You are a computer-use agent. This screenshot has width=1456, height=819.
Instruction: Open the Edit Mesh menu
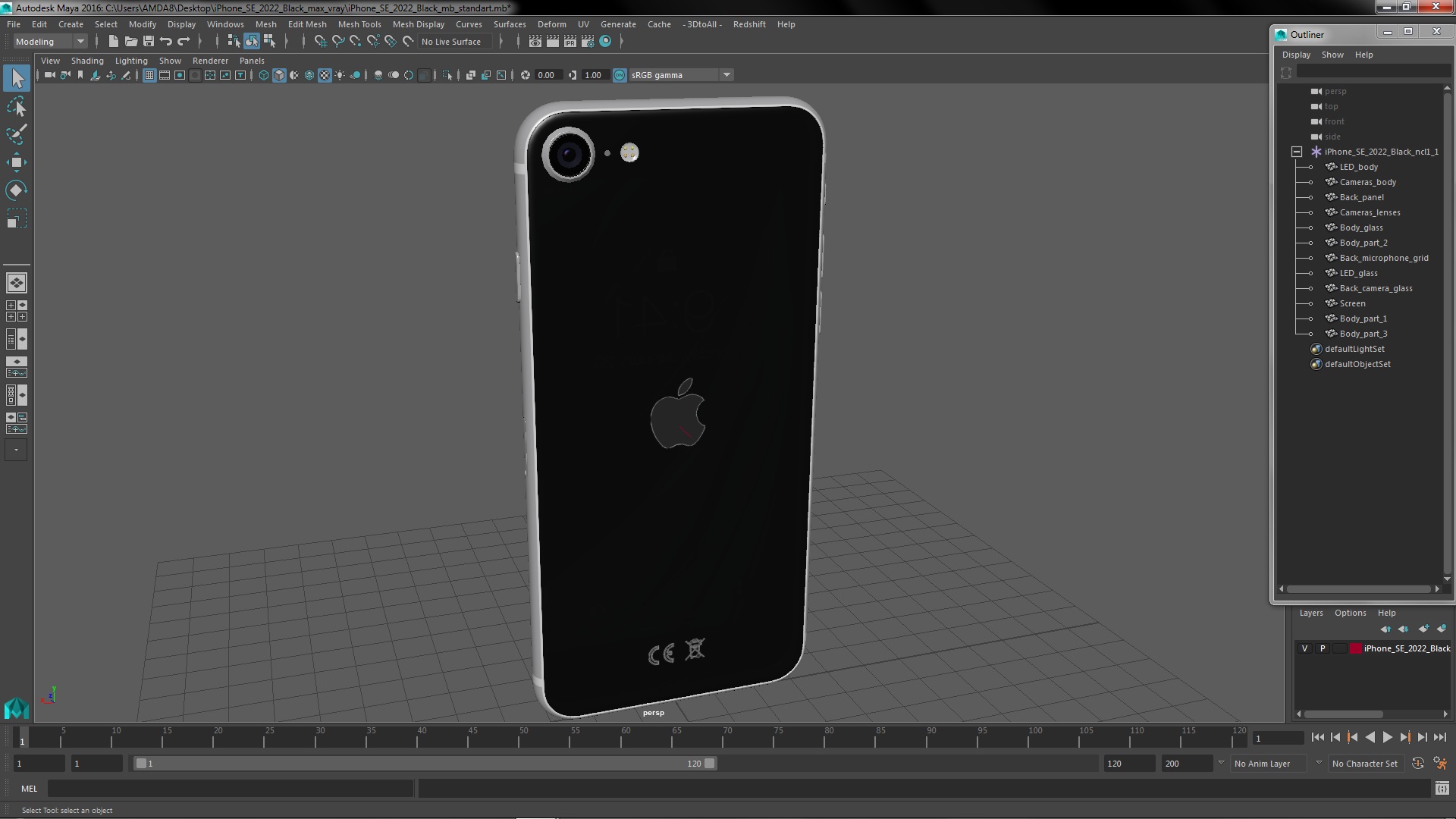click(307, 24)
